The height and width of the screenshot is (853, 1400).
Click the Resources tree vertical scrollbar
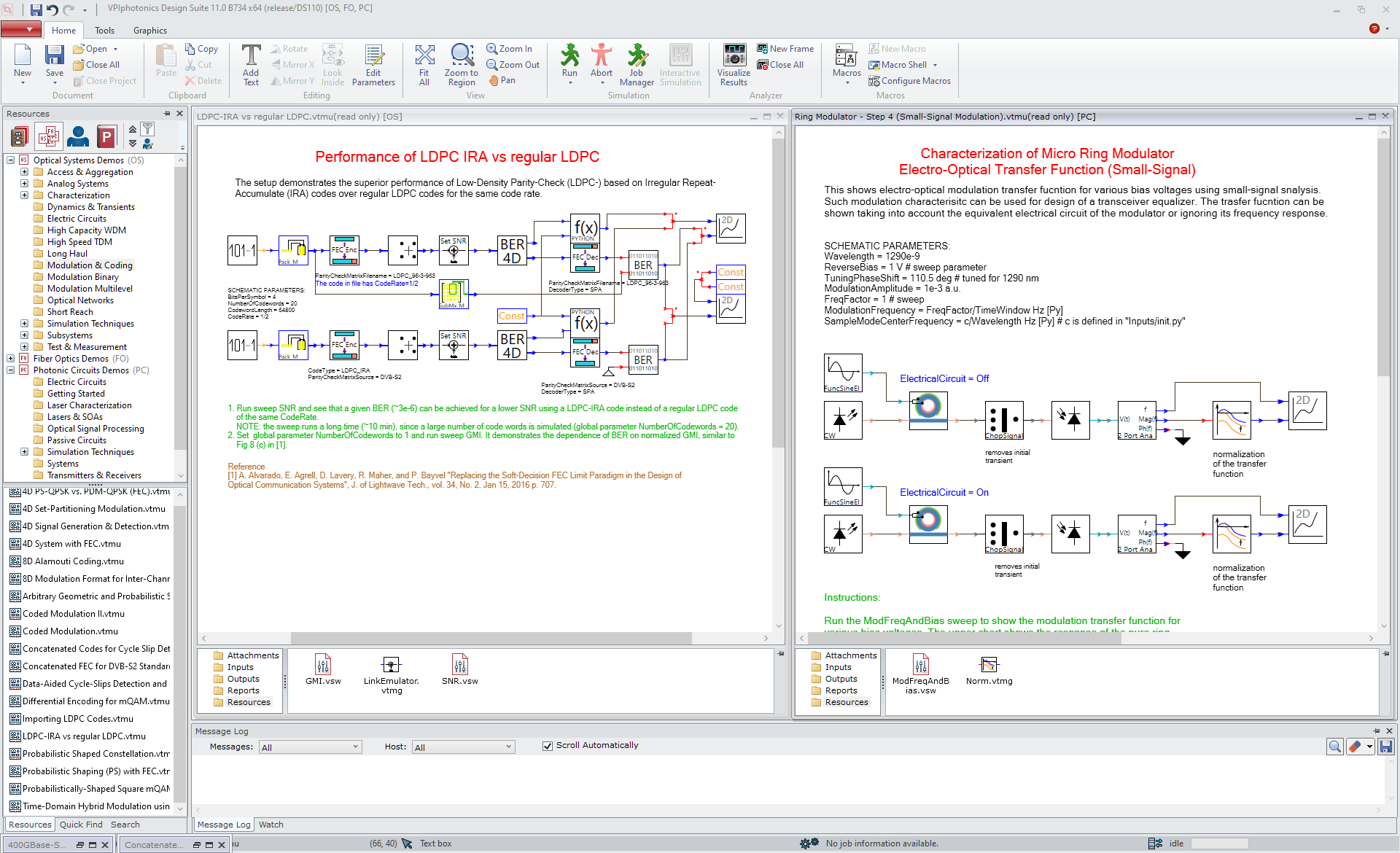(181, 309)
